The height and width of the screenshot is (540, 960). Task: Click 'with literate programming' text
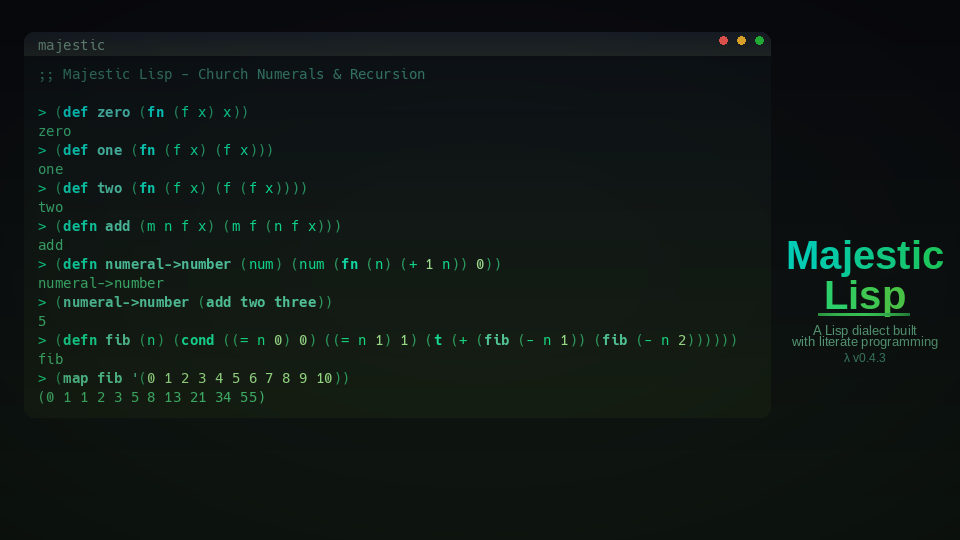point(864,342)
